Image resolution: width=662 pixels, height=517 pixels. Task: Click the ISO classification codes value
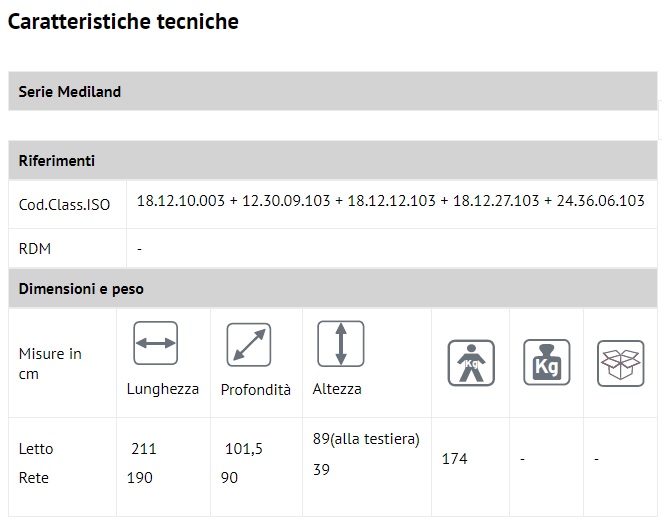click(x=390, y=201)
